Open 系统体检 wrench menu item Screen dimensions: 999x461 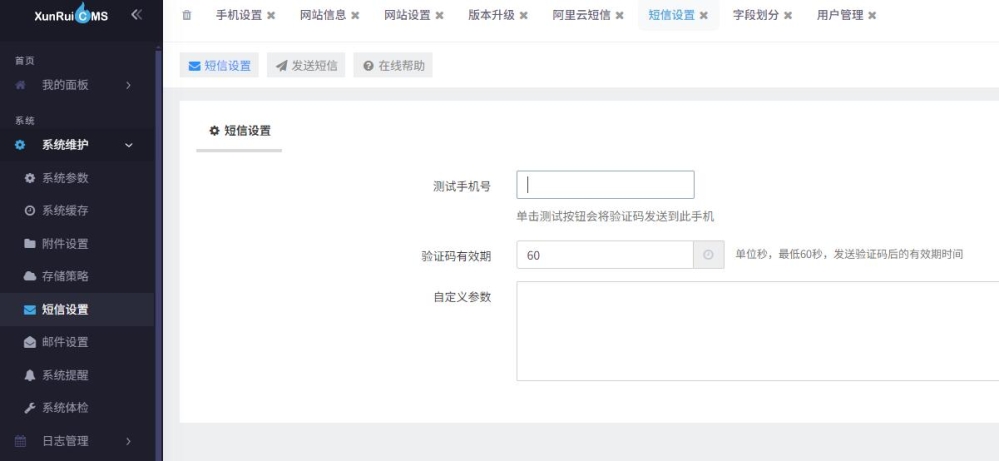click(64, 408)
